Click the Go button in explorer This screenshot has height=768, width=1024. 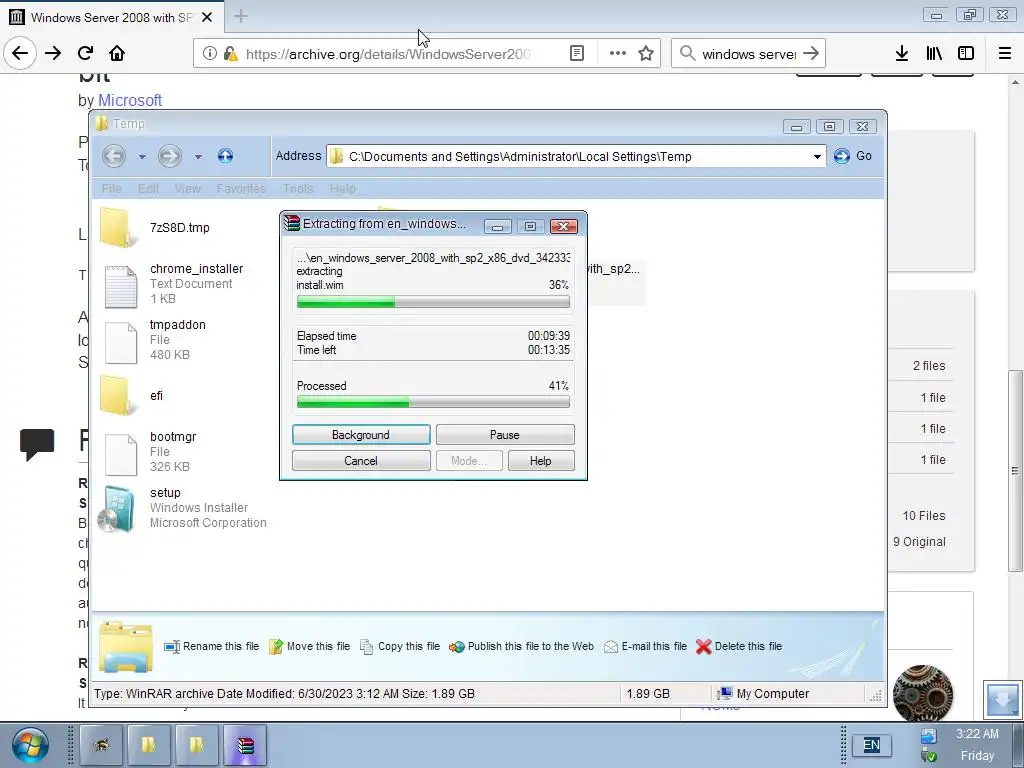854,156
